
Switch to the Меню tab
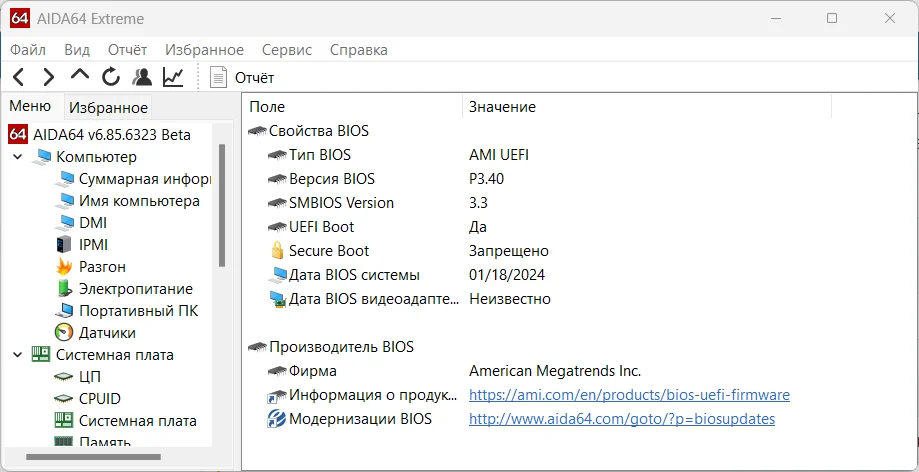pos(30,106)
